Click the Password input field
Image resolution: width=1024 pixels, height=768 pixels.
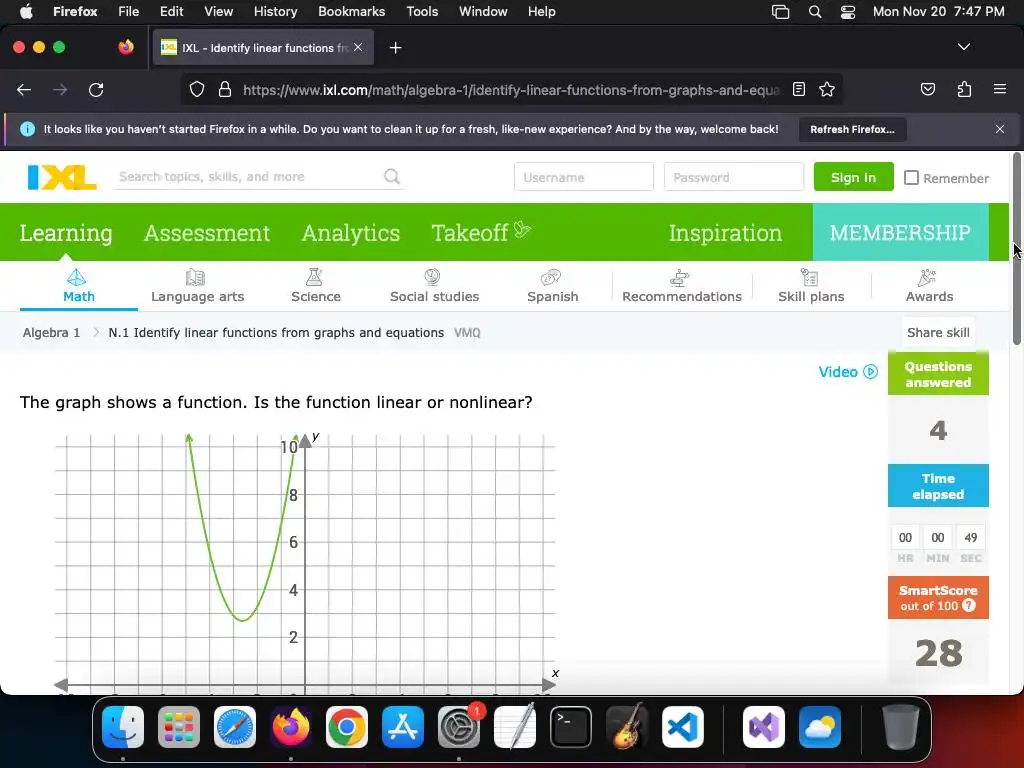734,177
